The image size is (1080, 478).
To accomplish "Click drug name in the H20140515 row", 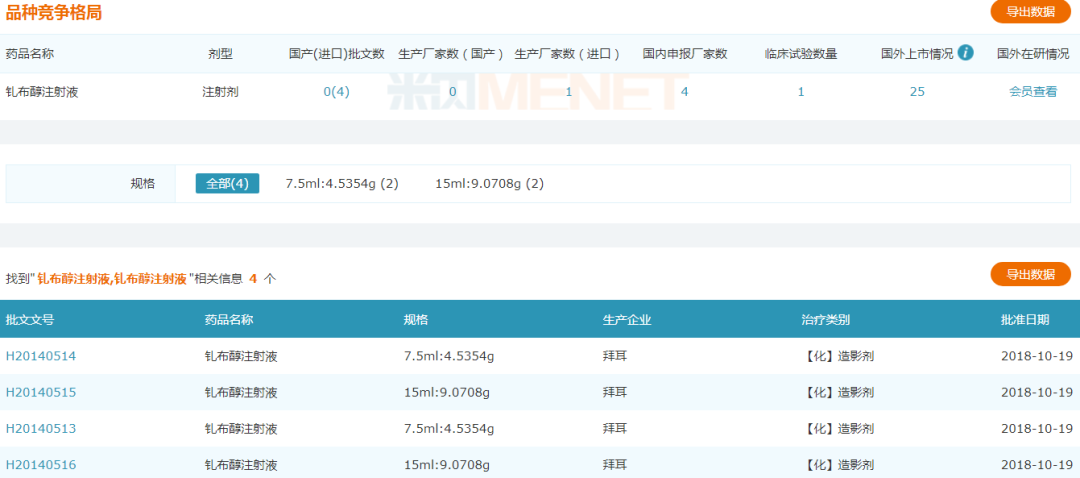I will click(x=241, y=393).
